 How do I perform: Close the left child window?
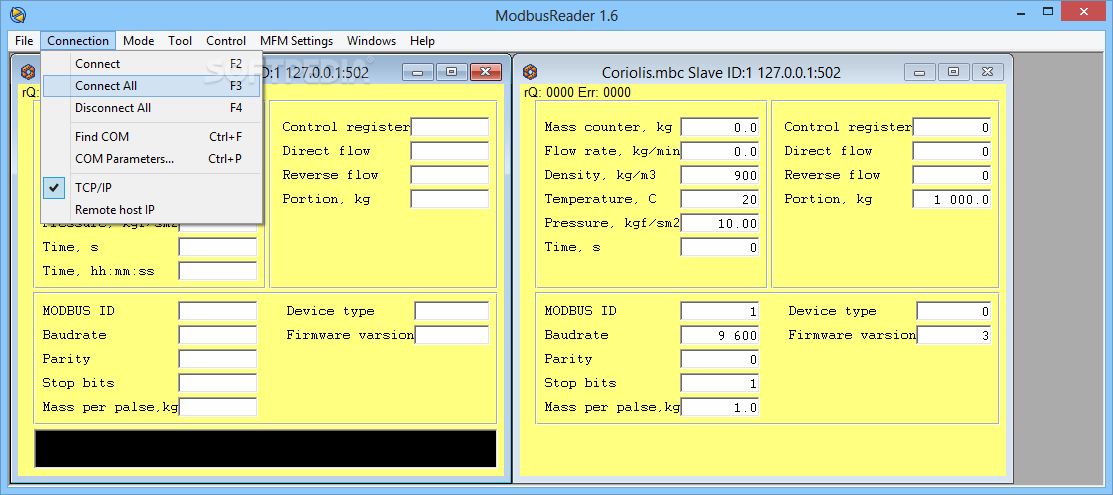point(486,72)
